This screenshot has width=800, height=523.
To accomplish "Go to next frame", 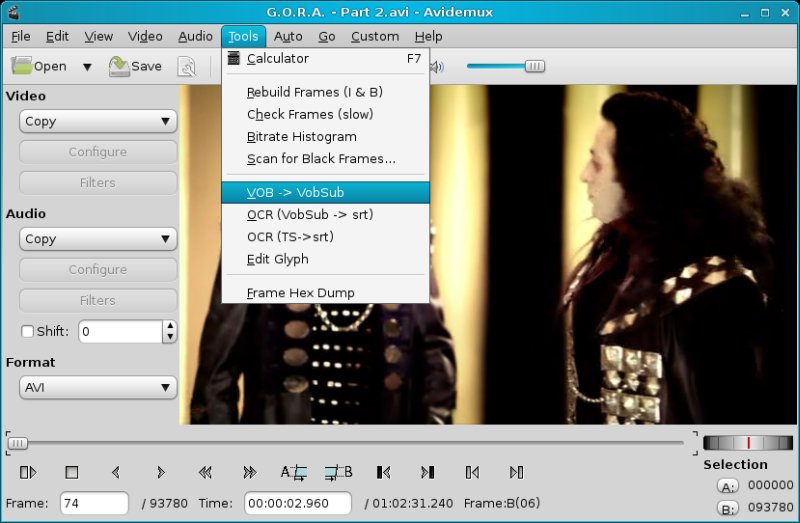I will [x=160, y=472].
